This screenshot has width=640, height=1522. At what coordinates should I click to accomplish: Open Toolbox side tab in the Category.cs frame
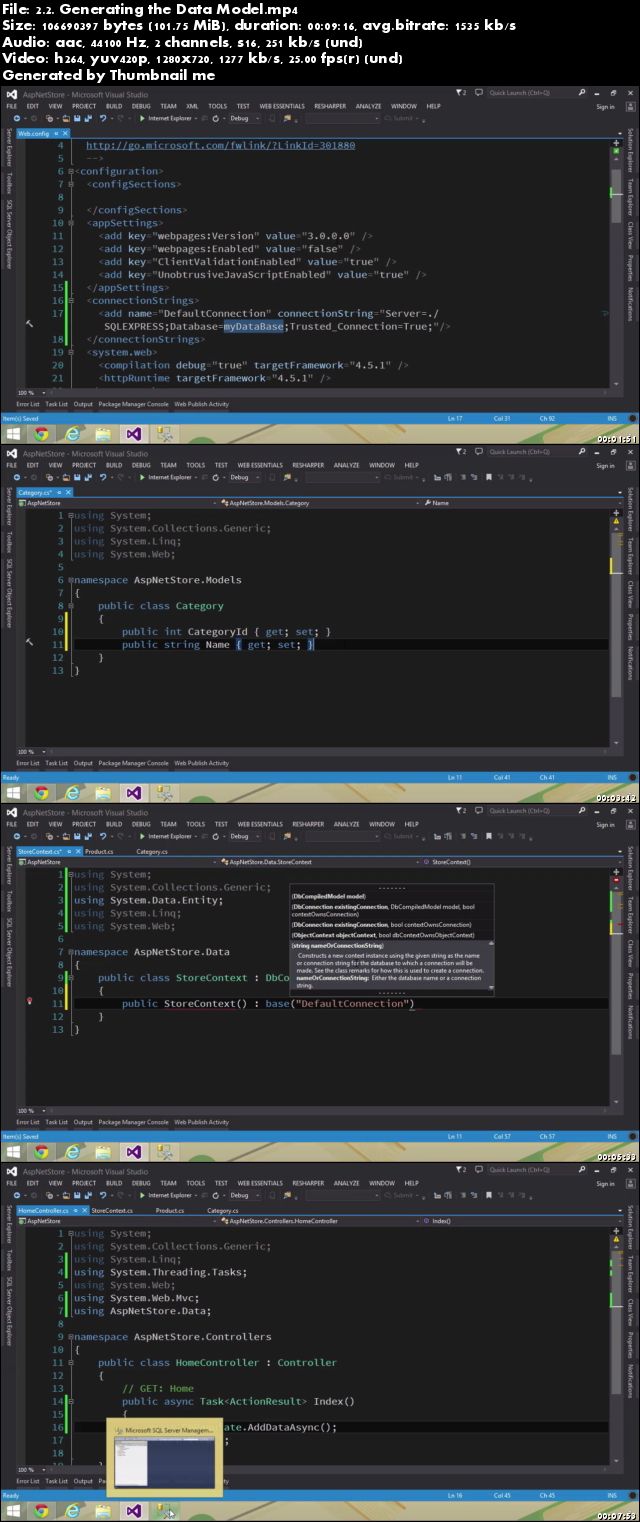click(9, 541)
